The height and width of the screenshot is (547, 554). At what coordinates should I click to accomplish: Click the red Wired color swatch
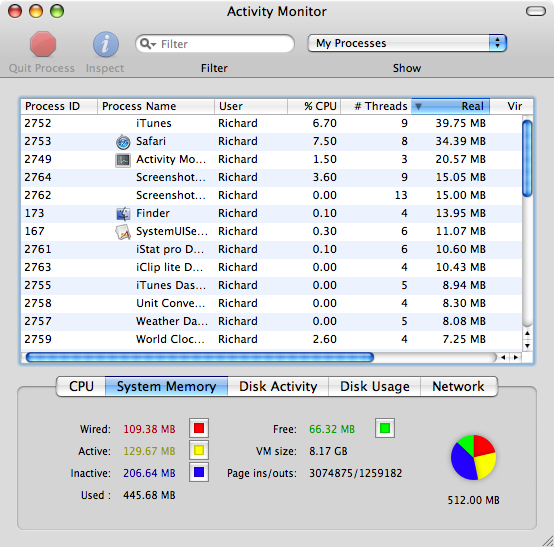[x=199, y=428]
